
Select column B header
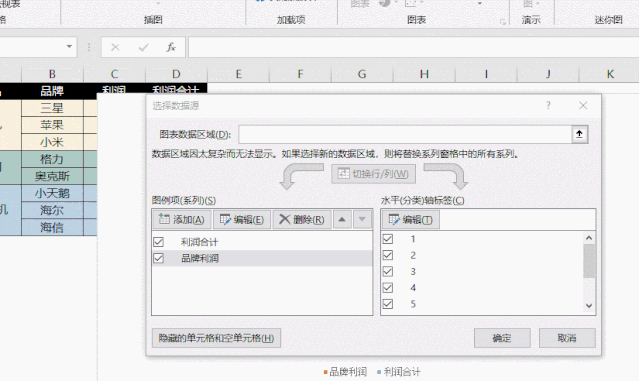pyautogui.click(x=52, y=74)
